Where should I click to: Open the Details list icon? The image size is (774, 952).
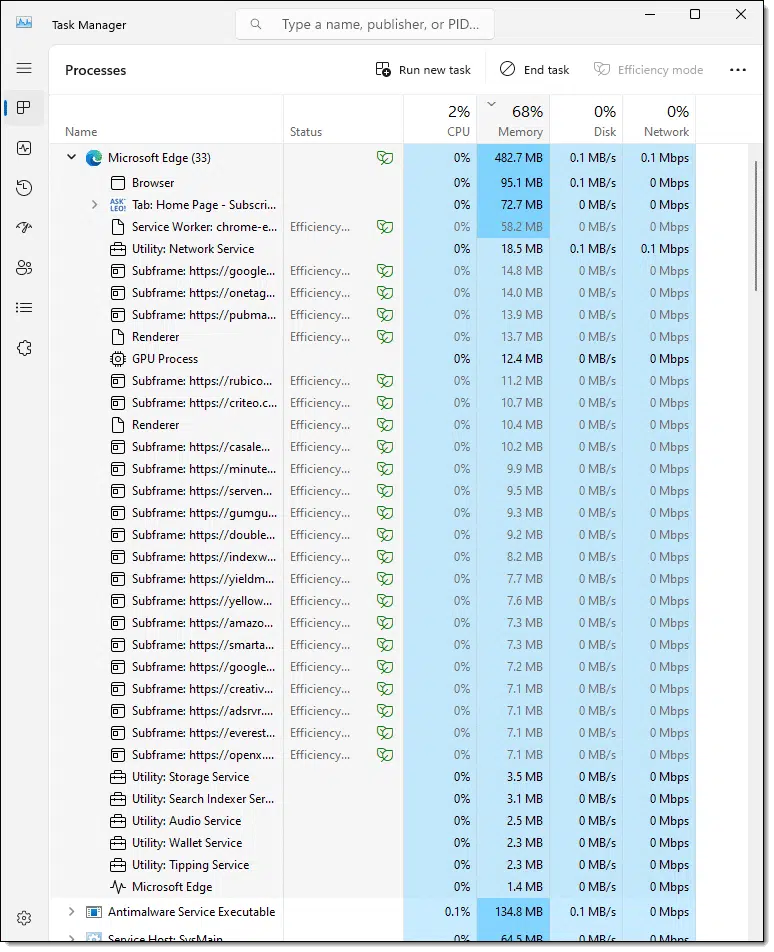(24, 308)
